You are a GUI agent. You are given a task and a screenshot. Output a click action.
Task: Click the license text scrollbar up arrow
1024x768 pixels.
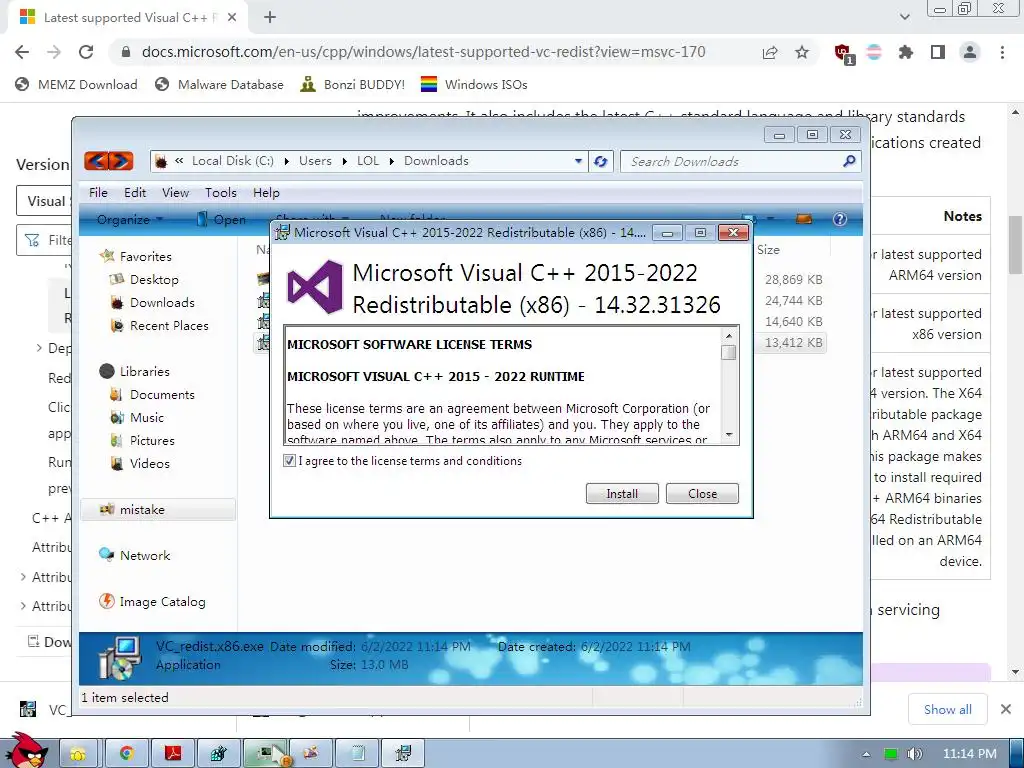click(x=729, y=336)
